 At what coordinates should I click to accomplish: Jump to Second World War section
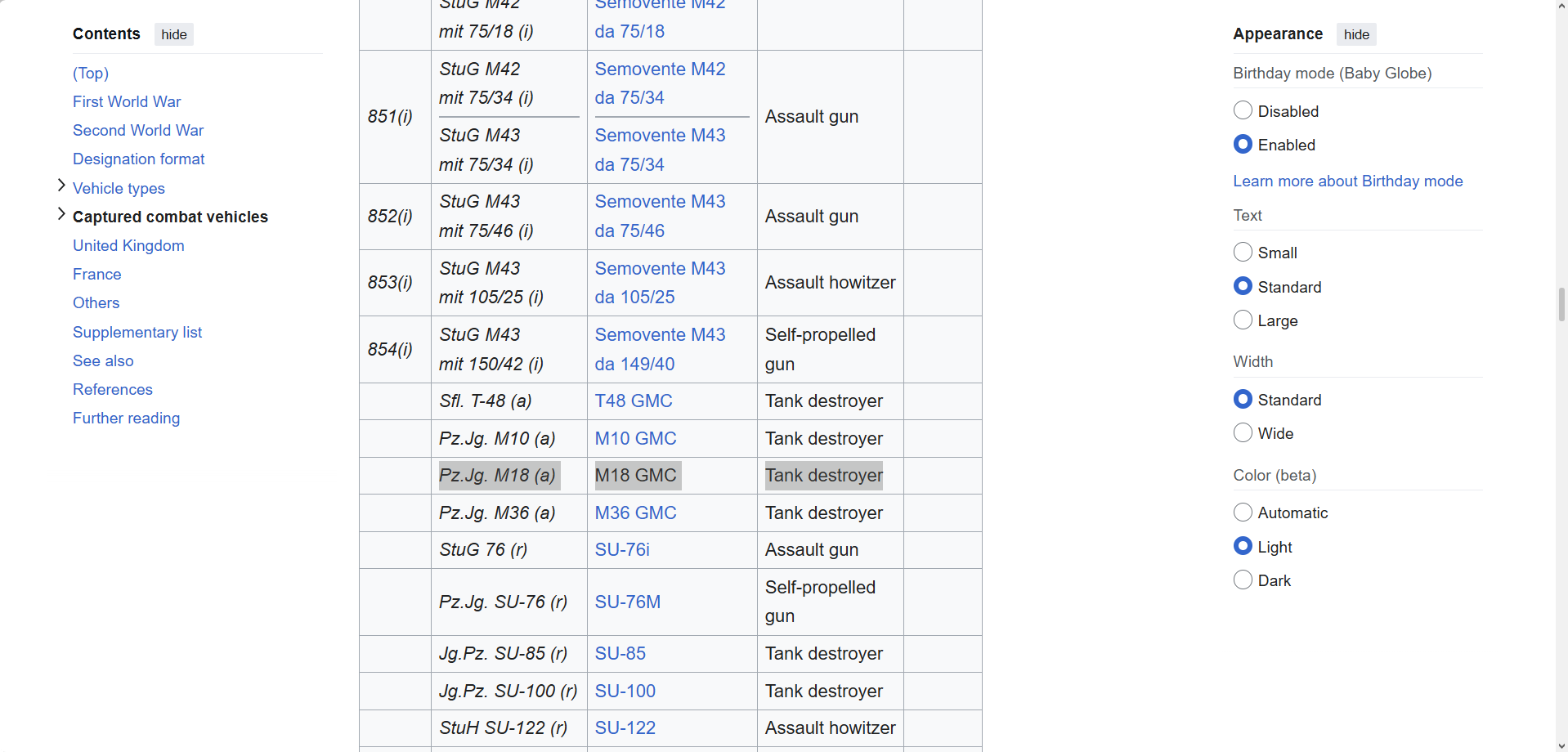138,130
